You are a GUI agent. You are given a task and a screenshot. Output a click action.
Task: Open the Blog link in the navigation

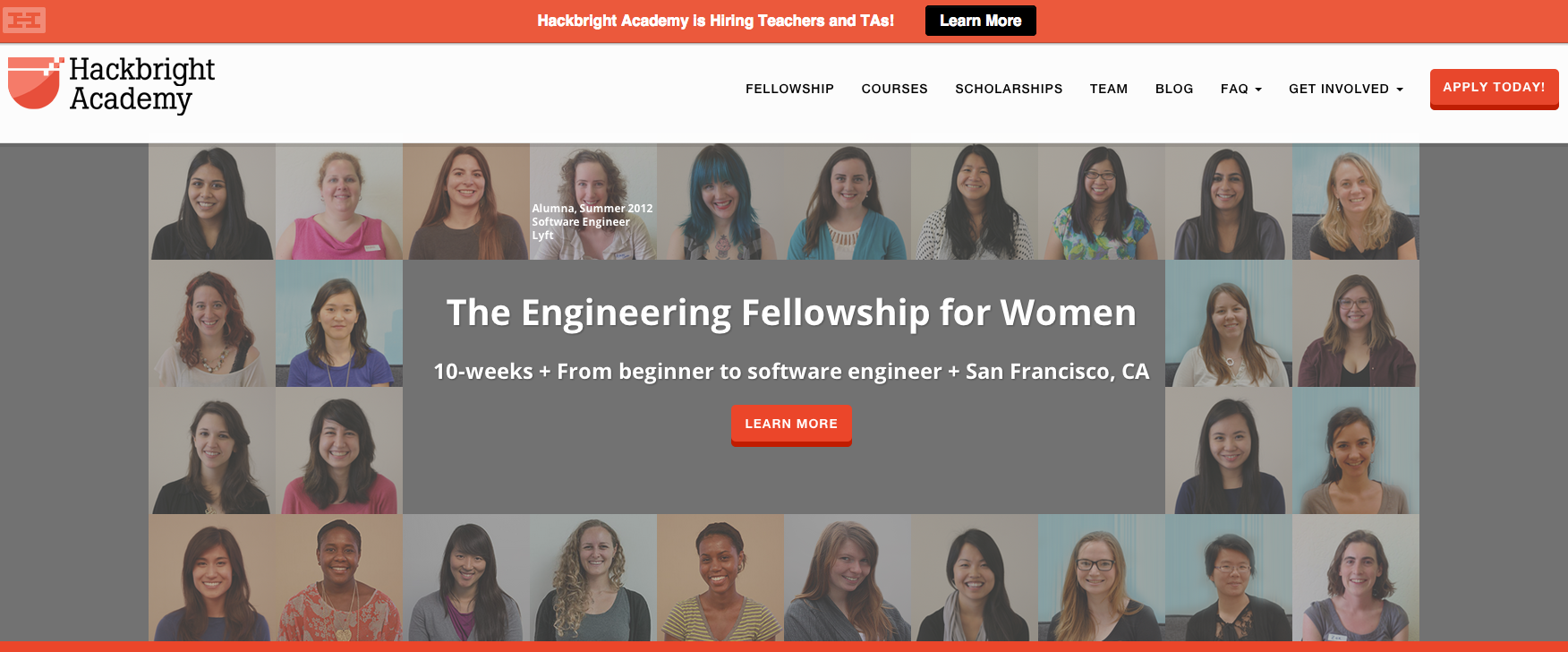[1174, 89]
